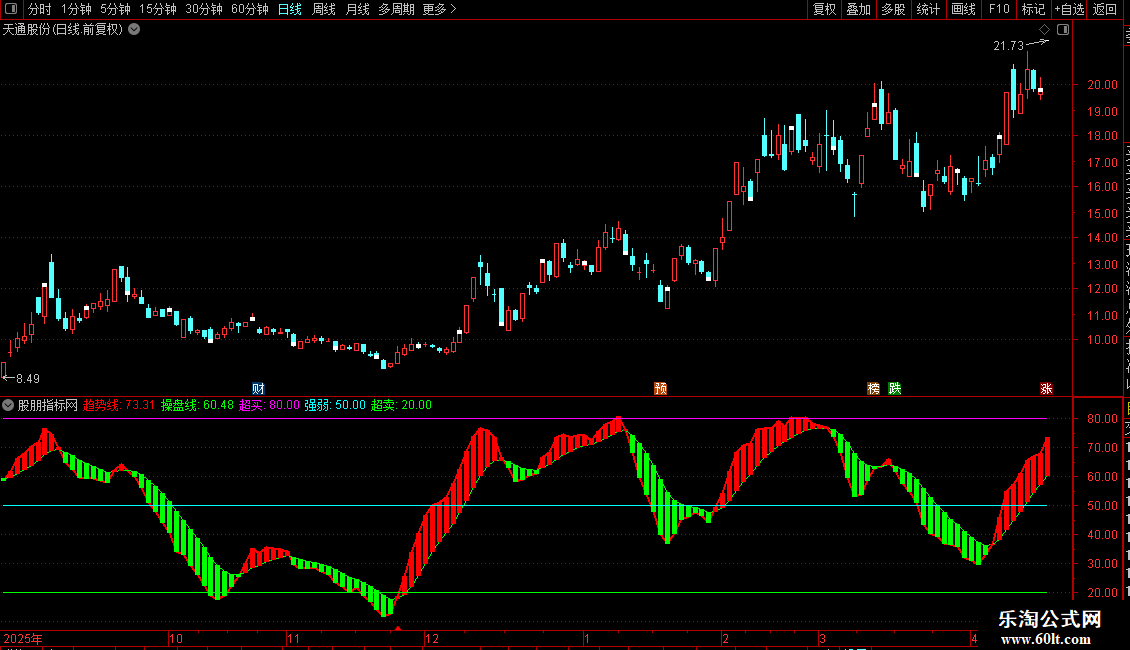Click the magenta 超买 80 line
Screen dimensions: 1130x650
[525, 418]
